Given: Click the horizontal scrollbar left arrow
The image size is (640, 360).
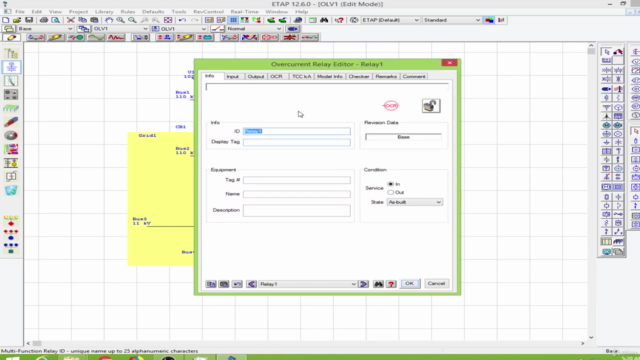Looking at the screenshot, I should 28,344.
